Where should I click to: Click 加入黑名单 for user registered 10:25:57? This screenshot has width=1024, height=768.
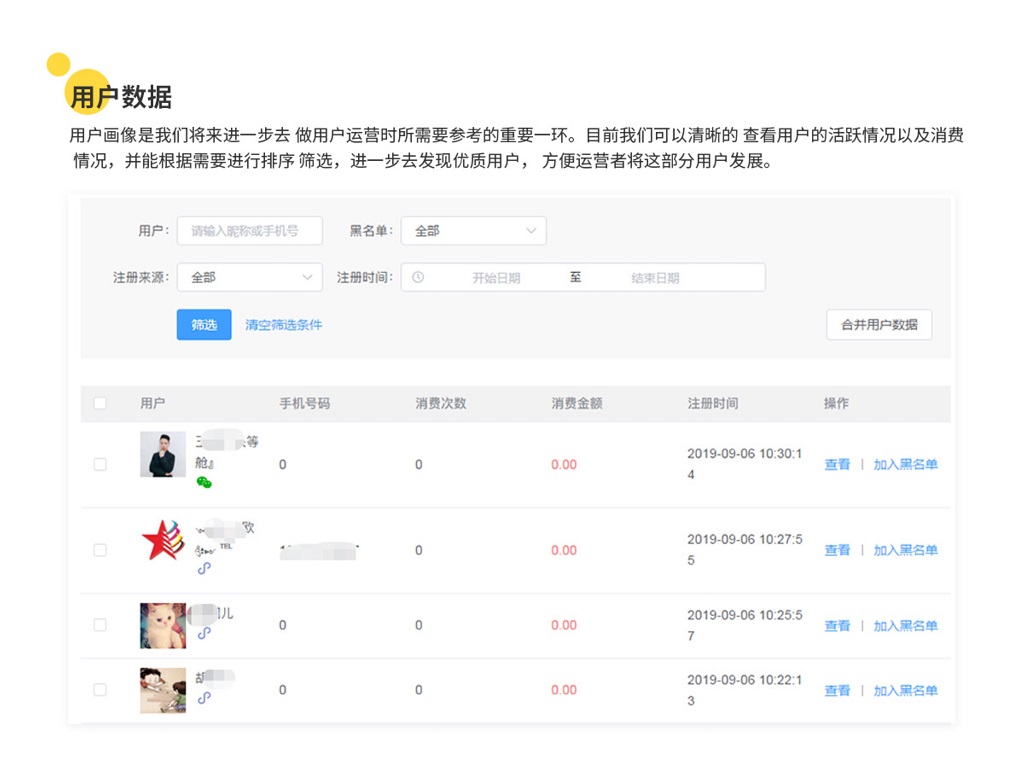906,626
